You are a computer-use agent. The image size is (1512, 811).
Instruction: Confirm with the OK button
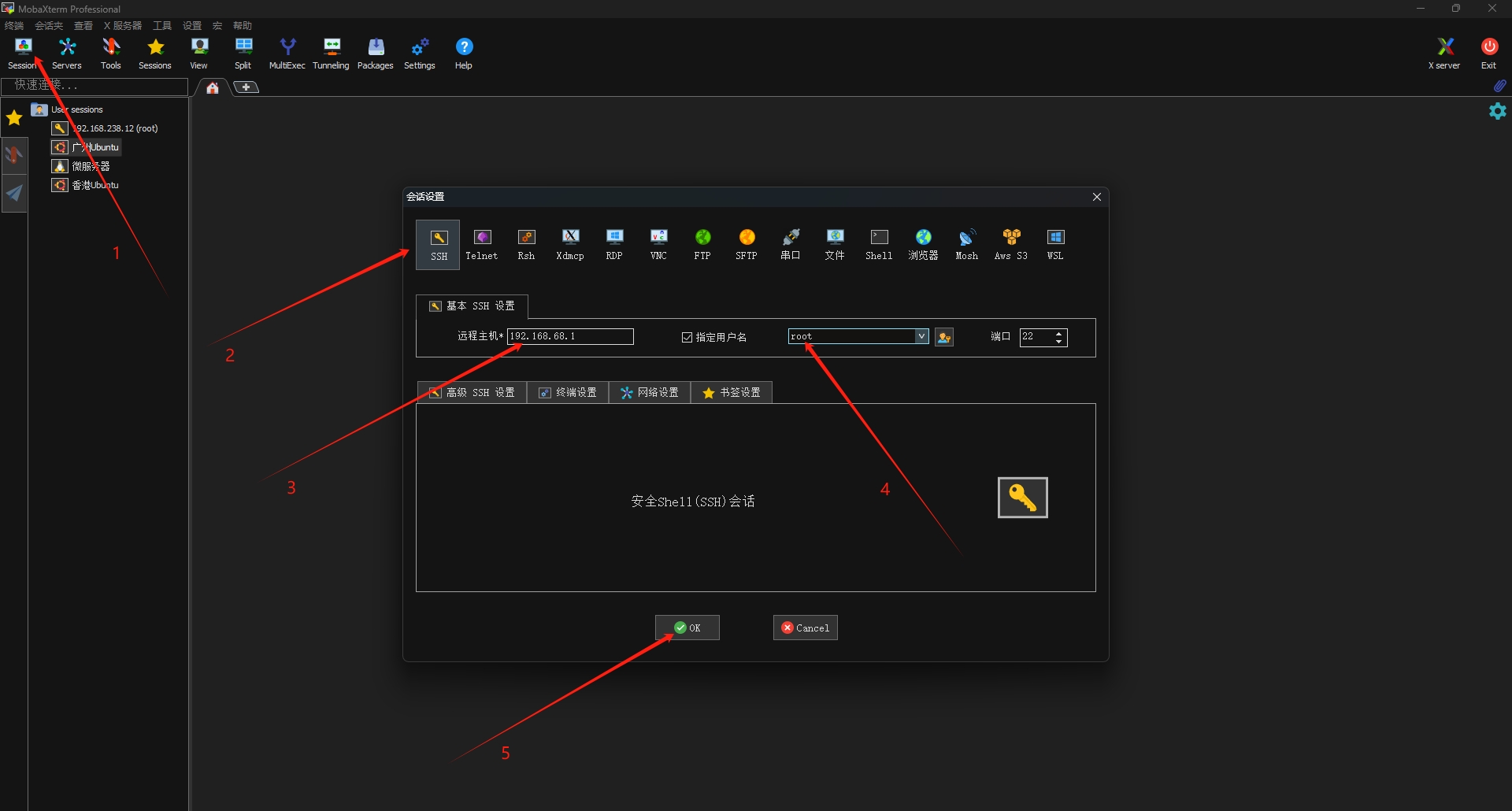(687, 628)
